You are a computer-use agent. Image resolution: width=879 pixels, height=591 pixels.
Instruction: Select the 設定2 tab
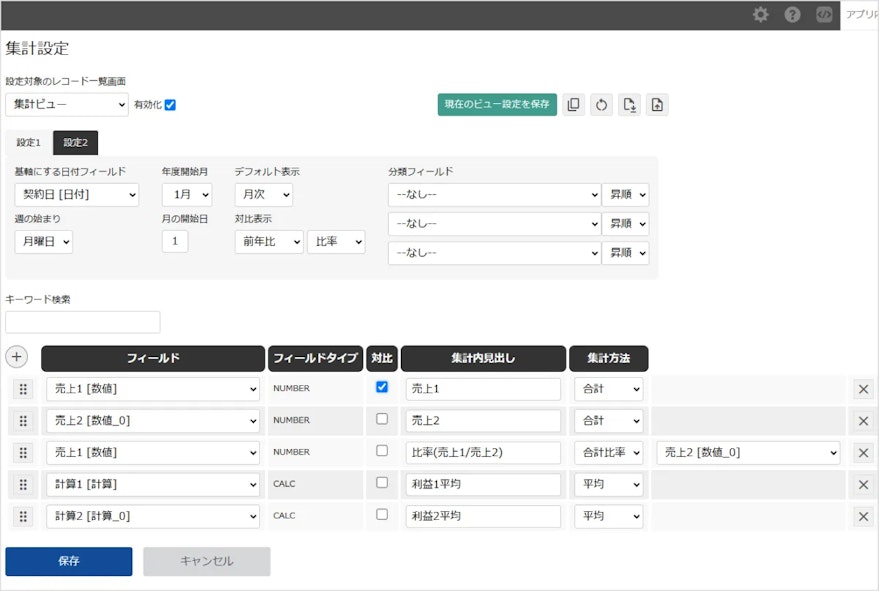coord(77,142)
